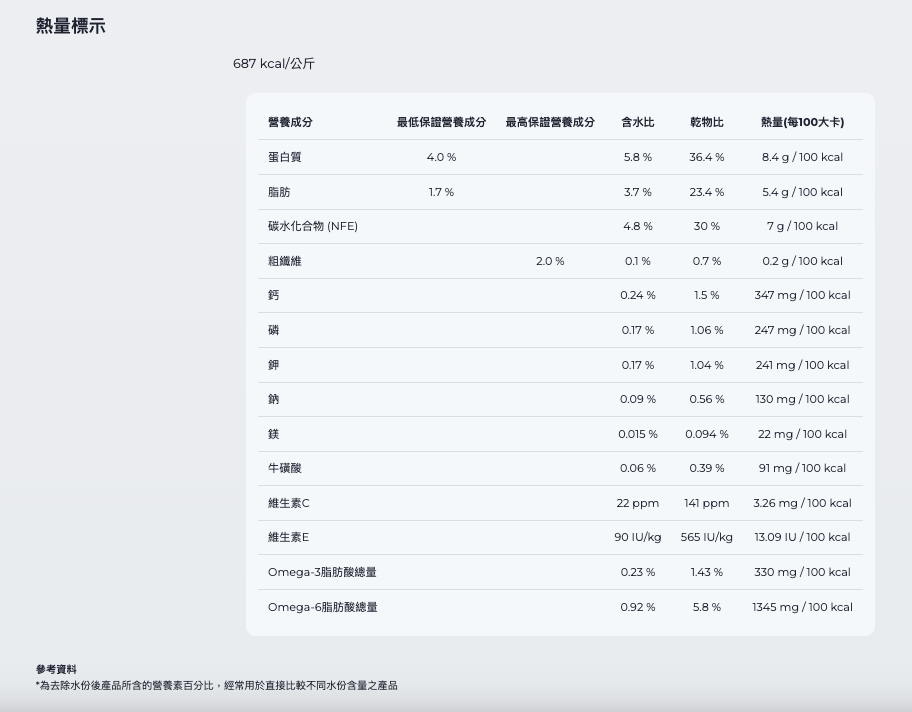The height and width of the screenshot is (712, 912).
Task: Click the 347 mg / 100 kcal calcium value
Action: click(x=802, y=295)
